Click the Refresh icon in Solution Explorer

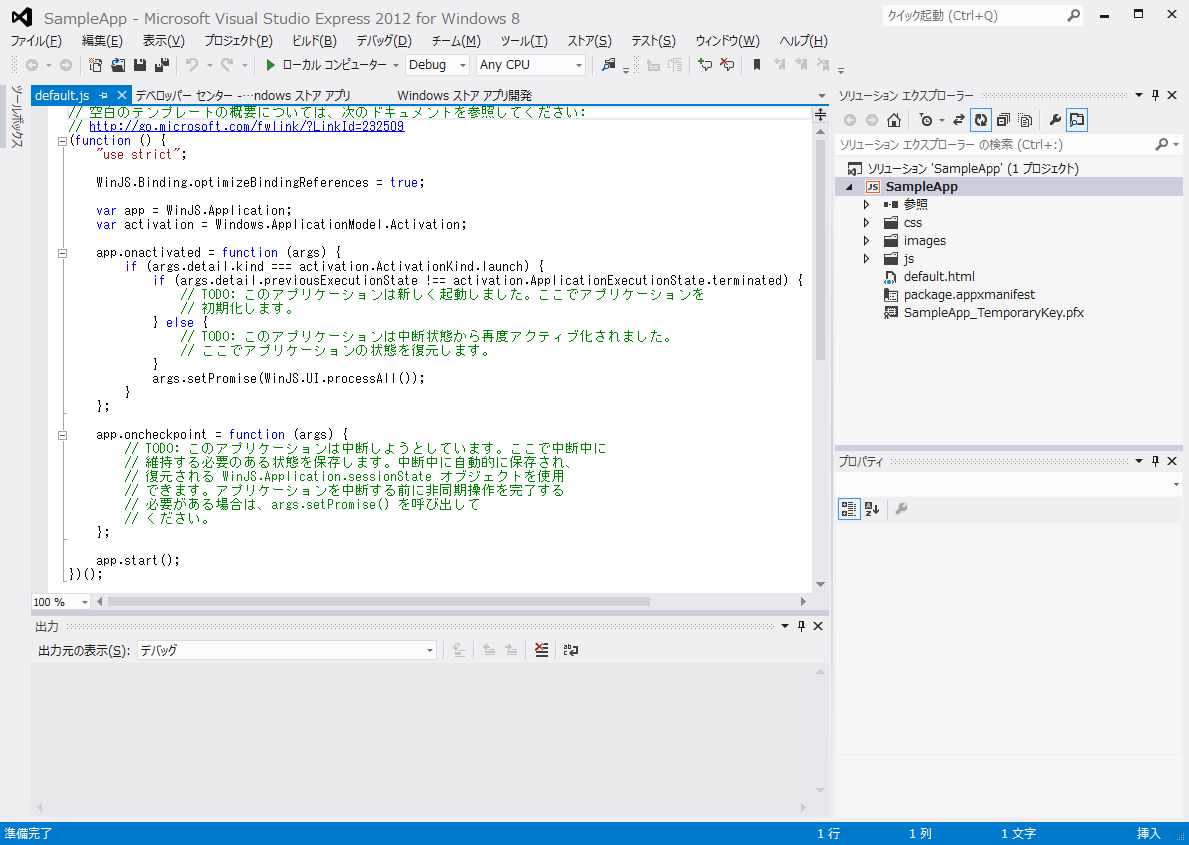click(980, 120)
